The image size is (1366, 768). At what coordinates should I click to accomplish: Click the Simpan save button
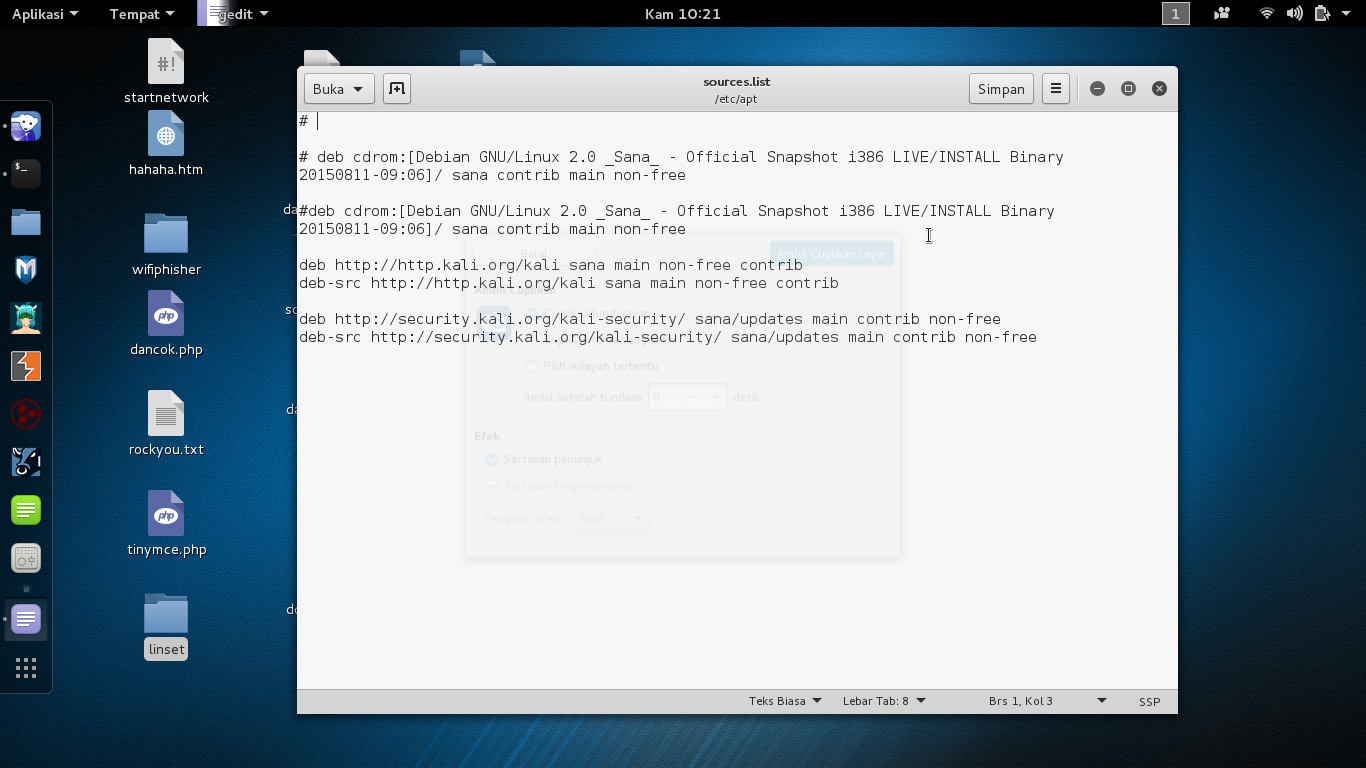point(1001,89)
